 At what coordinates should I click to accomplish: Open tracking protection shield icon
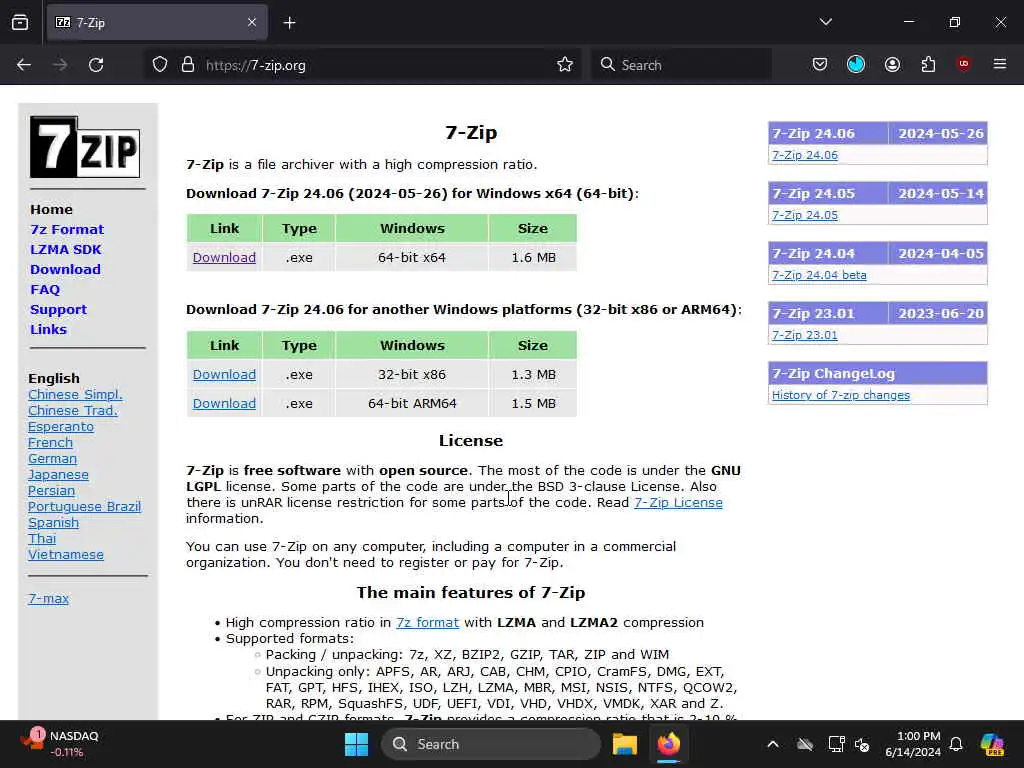pyautogui.click(x=160, y=65)
